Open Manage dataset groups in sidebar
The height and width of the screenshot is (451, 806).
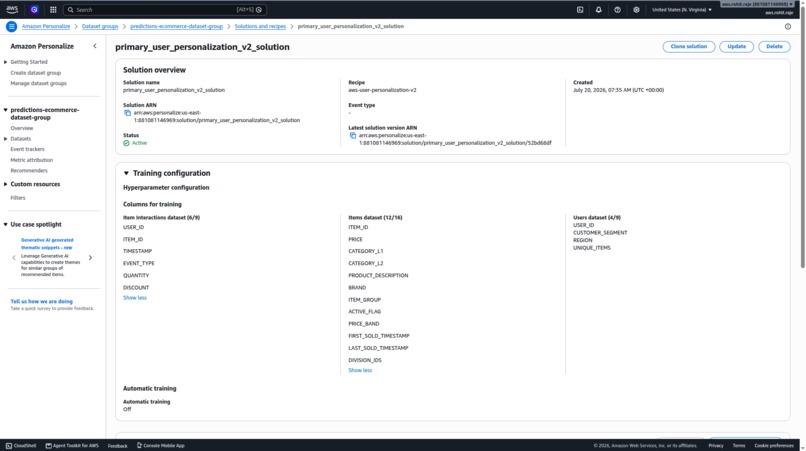point(39,83)
